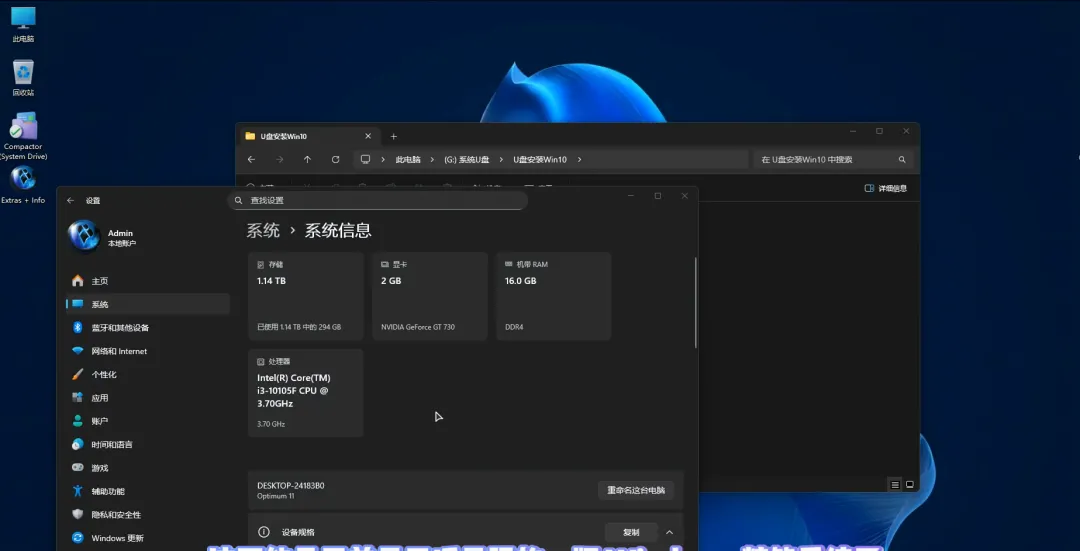Image resolution: width=1080 pixels, height=551 pixels.
Task: Select the U盘安装Win10 Explorer tab
Action: click(x=308, y=136)
